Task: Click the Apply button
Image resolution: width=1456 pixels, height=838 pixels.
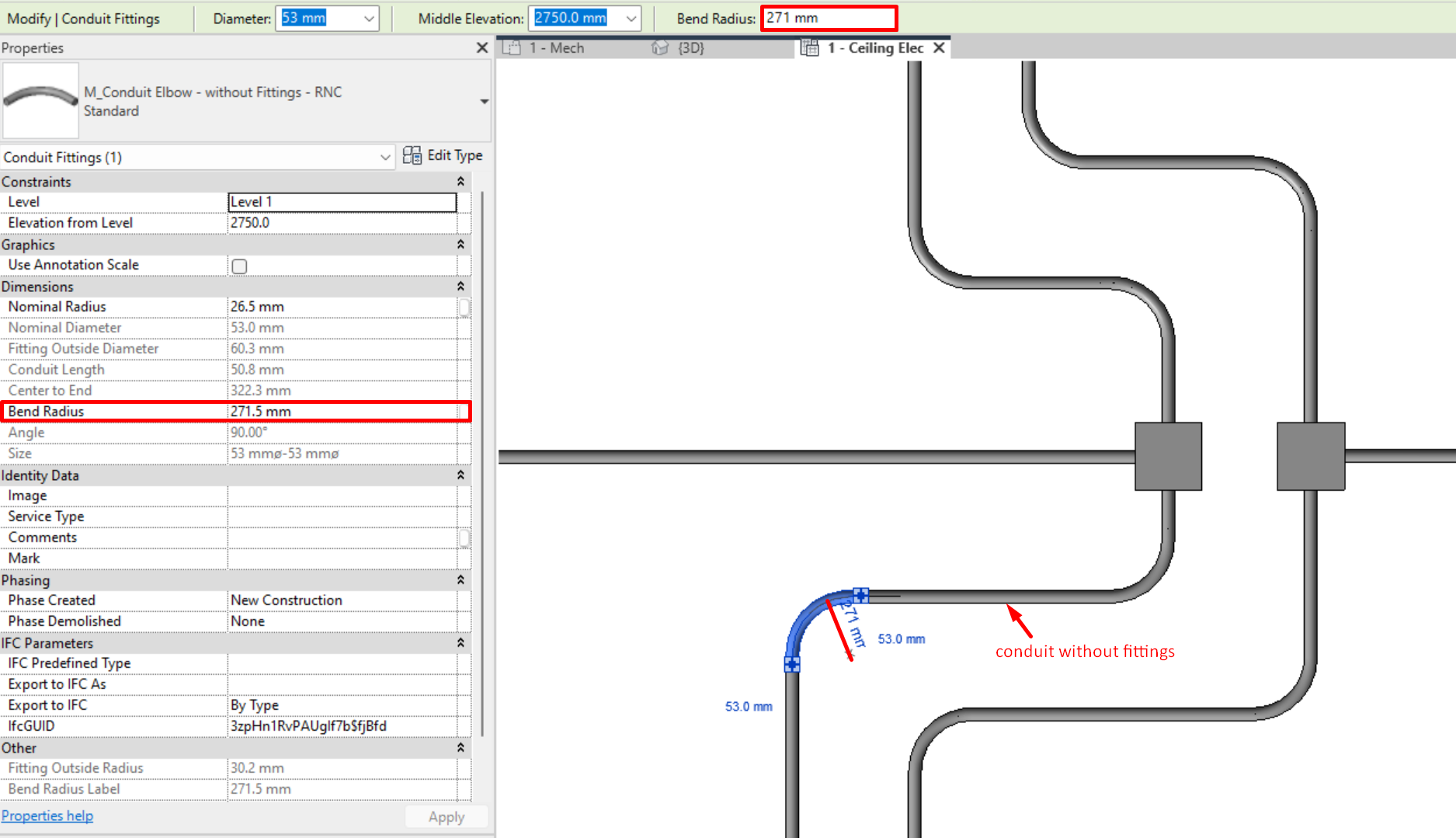Action: (447, 817)
